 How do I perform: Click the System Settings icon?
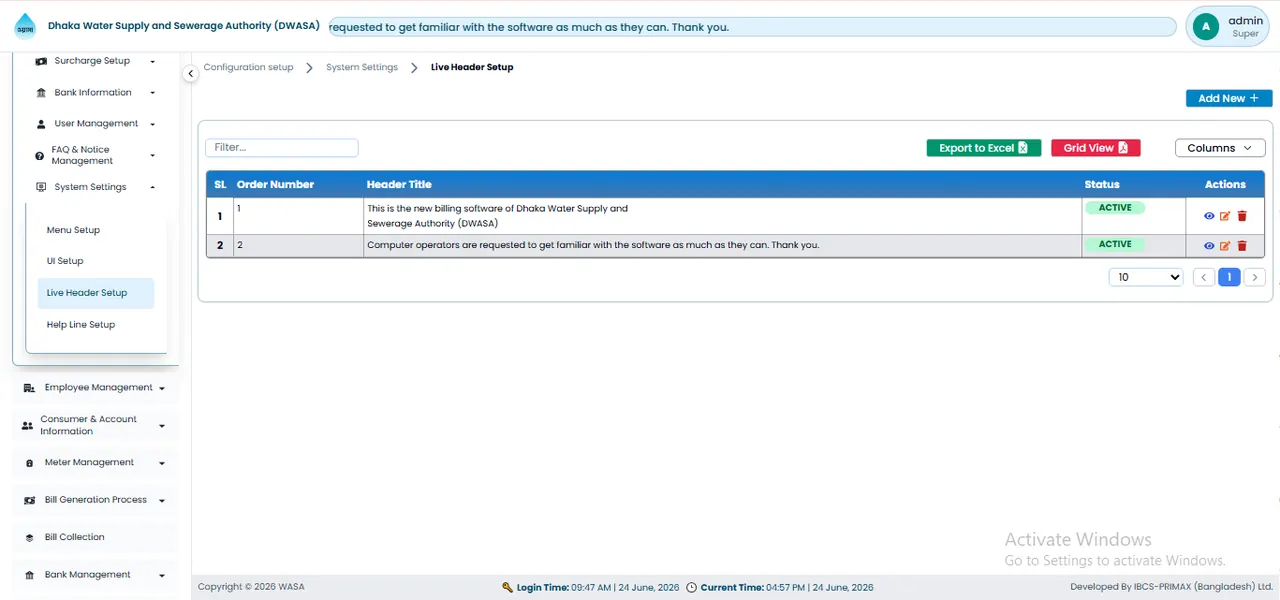(x=41, y=187)
